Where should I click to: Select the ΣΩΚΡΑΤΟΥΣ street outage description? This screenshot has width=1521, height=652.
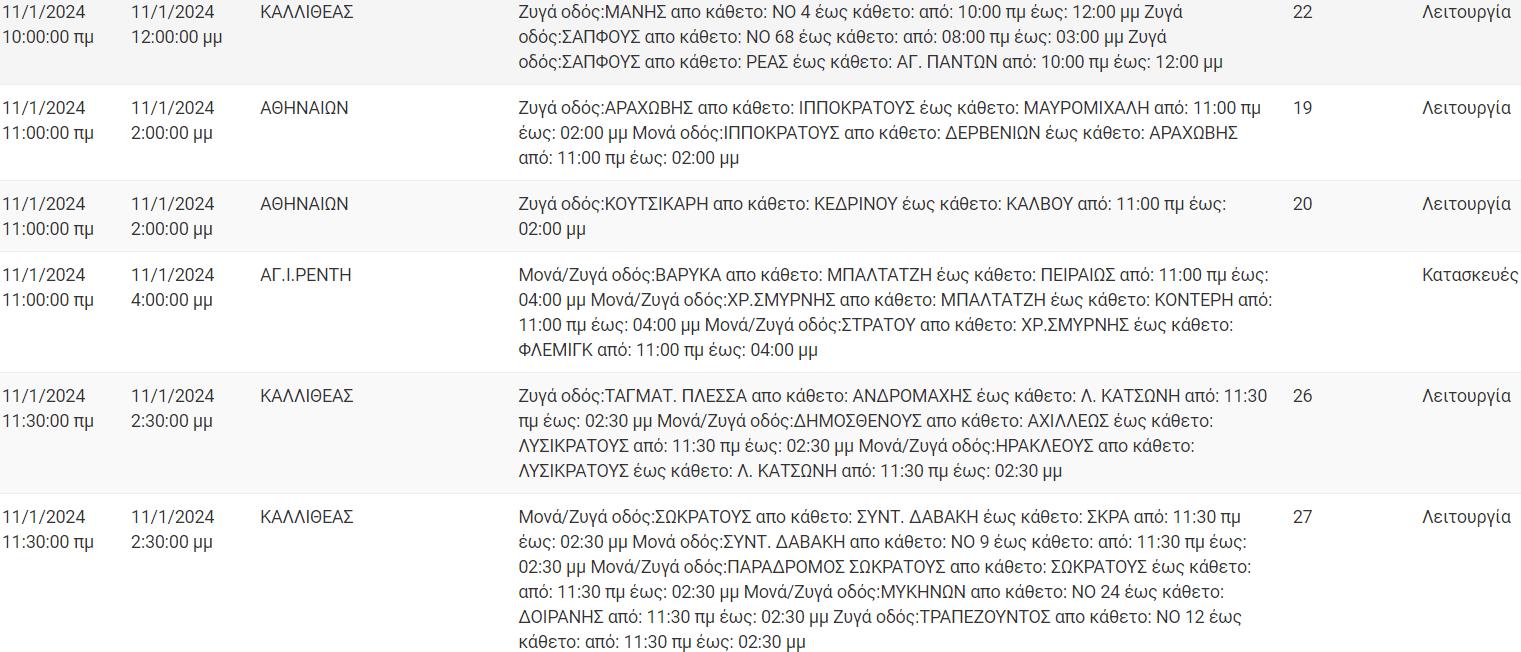pyautogui.click(x=885, y=579)
